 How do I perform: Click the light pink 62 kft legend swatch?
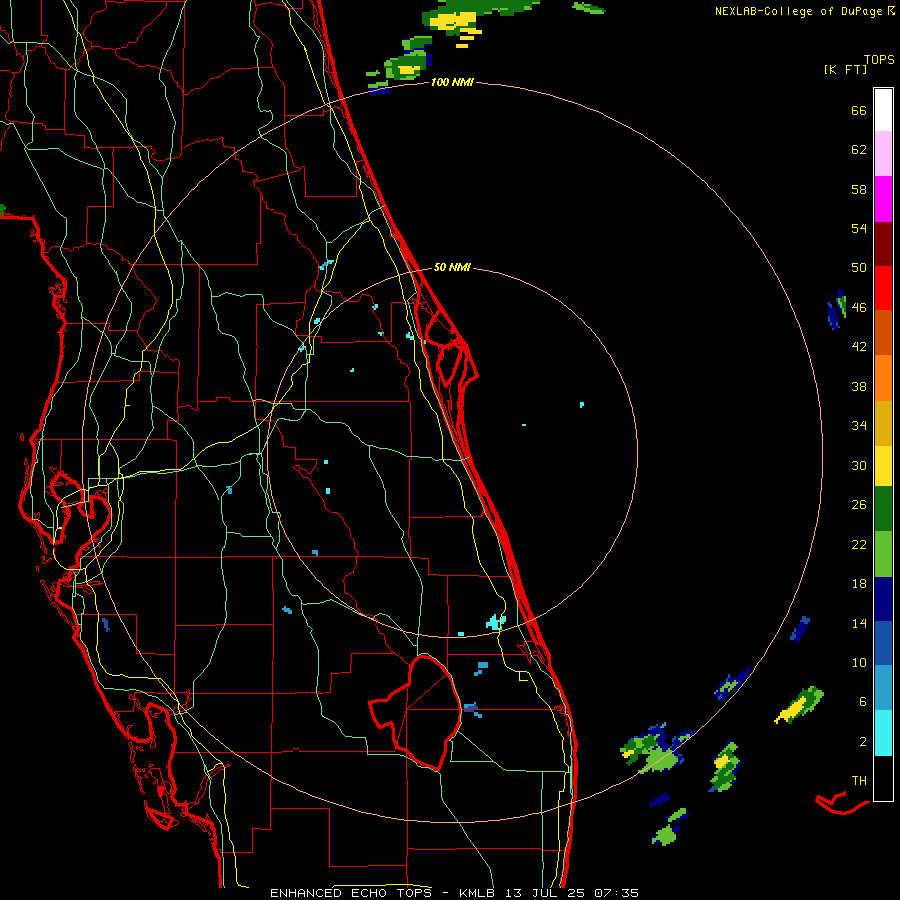tap(883, 154)
